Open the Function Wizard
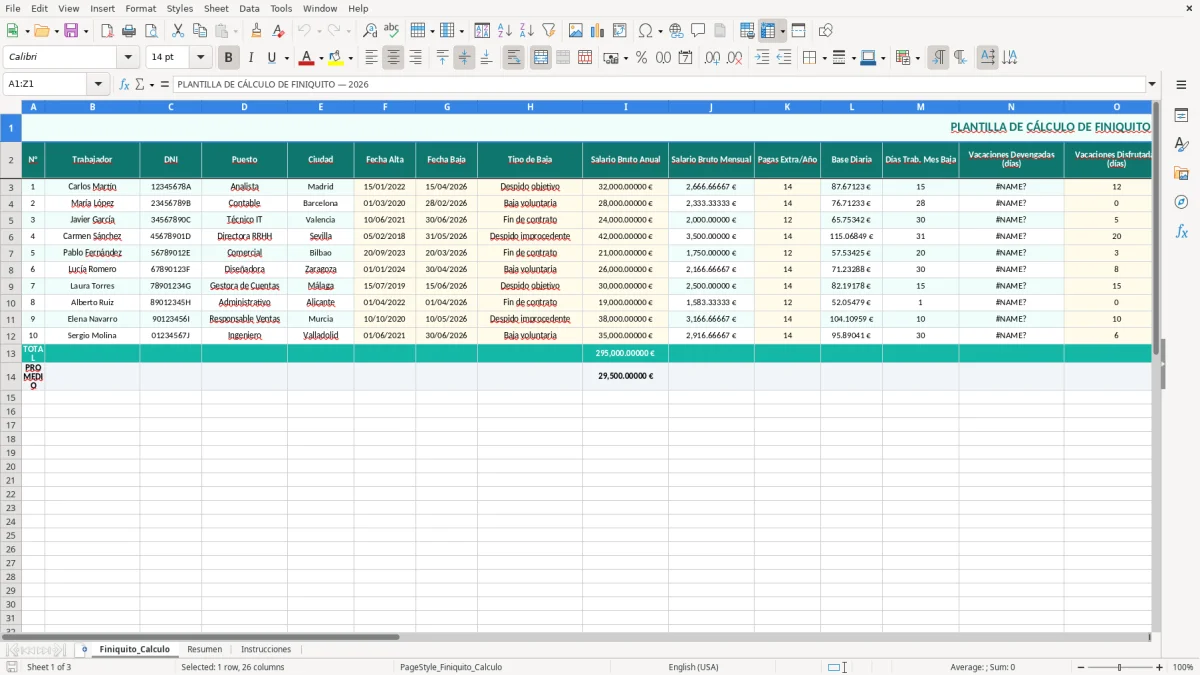Screen dimensions: 1200x675 point(125,84)
